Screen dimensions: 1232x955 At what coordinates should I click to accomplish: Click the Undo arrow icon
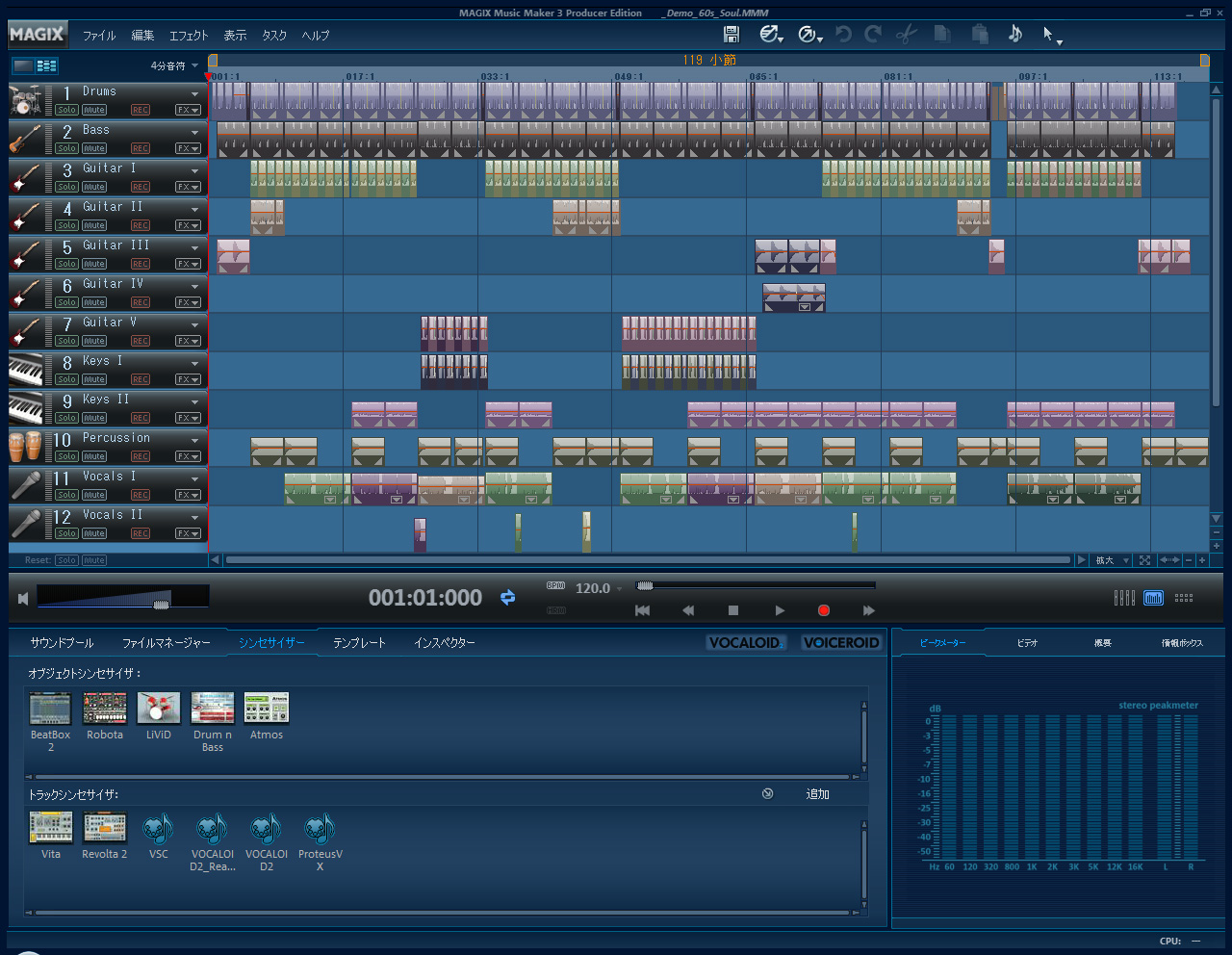843,35
